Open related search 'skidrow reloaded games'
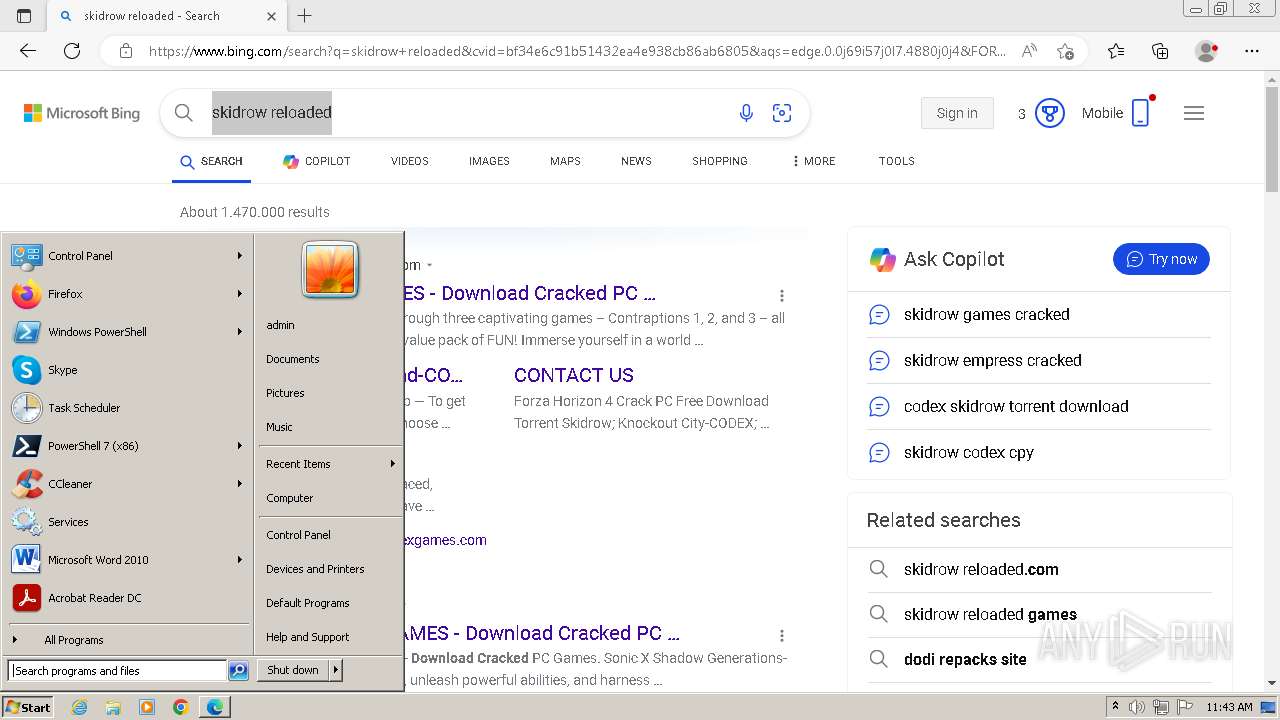 (990, 614)
